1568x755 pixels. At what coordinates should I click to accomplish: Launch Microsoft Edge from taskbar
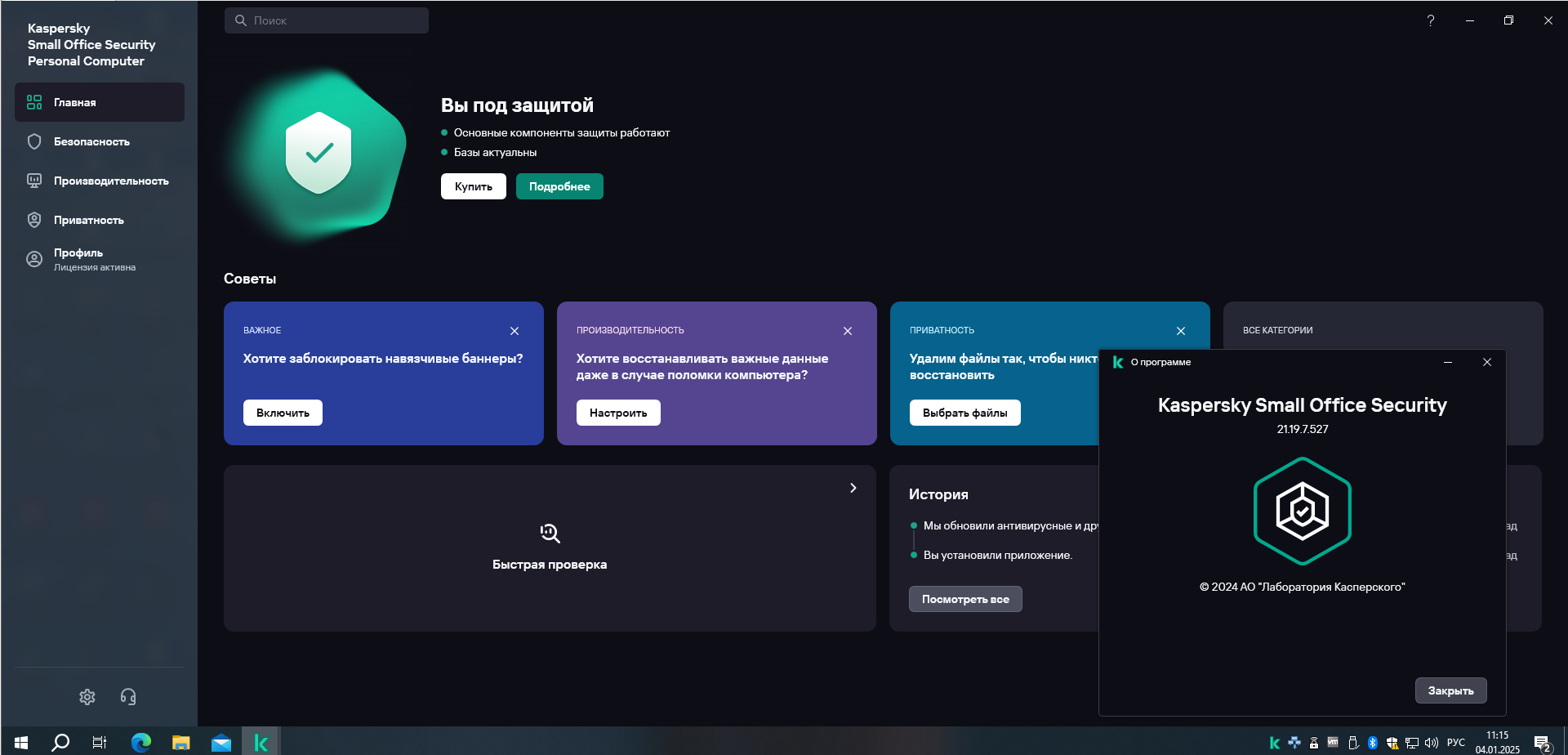pos(141,742)
